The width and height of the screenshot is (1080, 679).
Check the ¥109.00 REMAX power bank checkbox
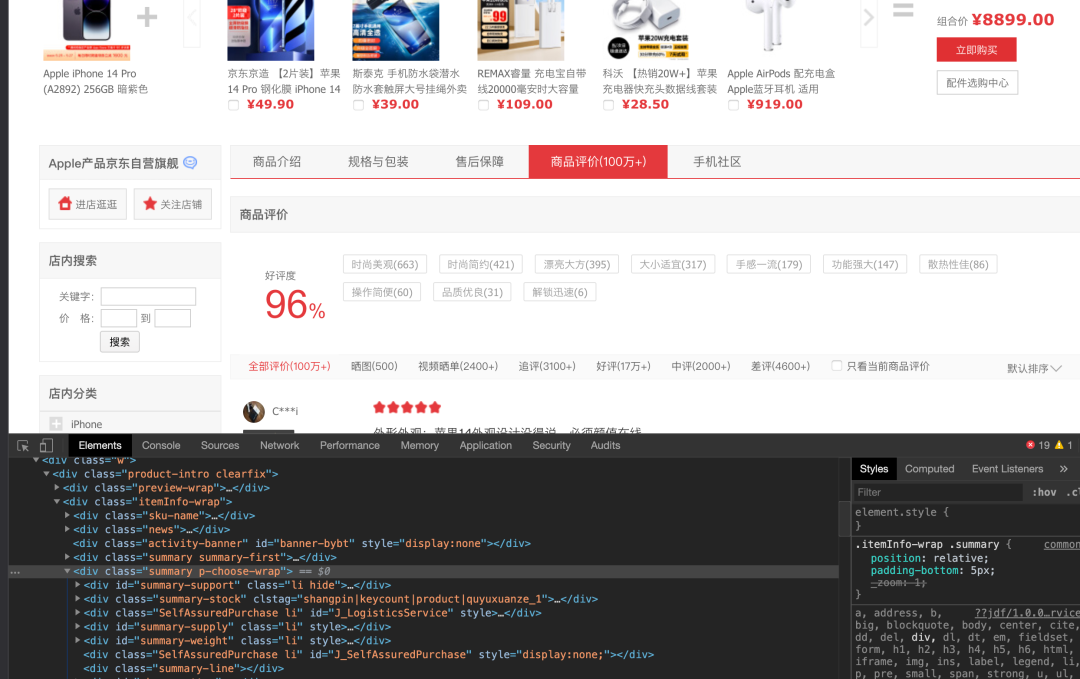[x=484, y=105]
